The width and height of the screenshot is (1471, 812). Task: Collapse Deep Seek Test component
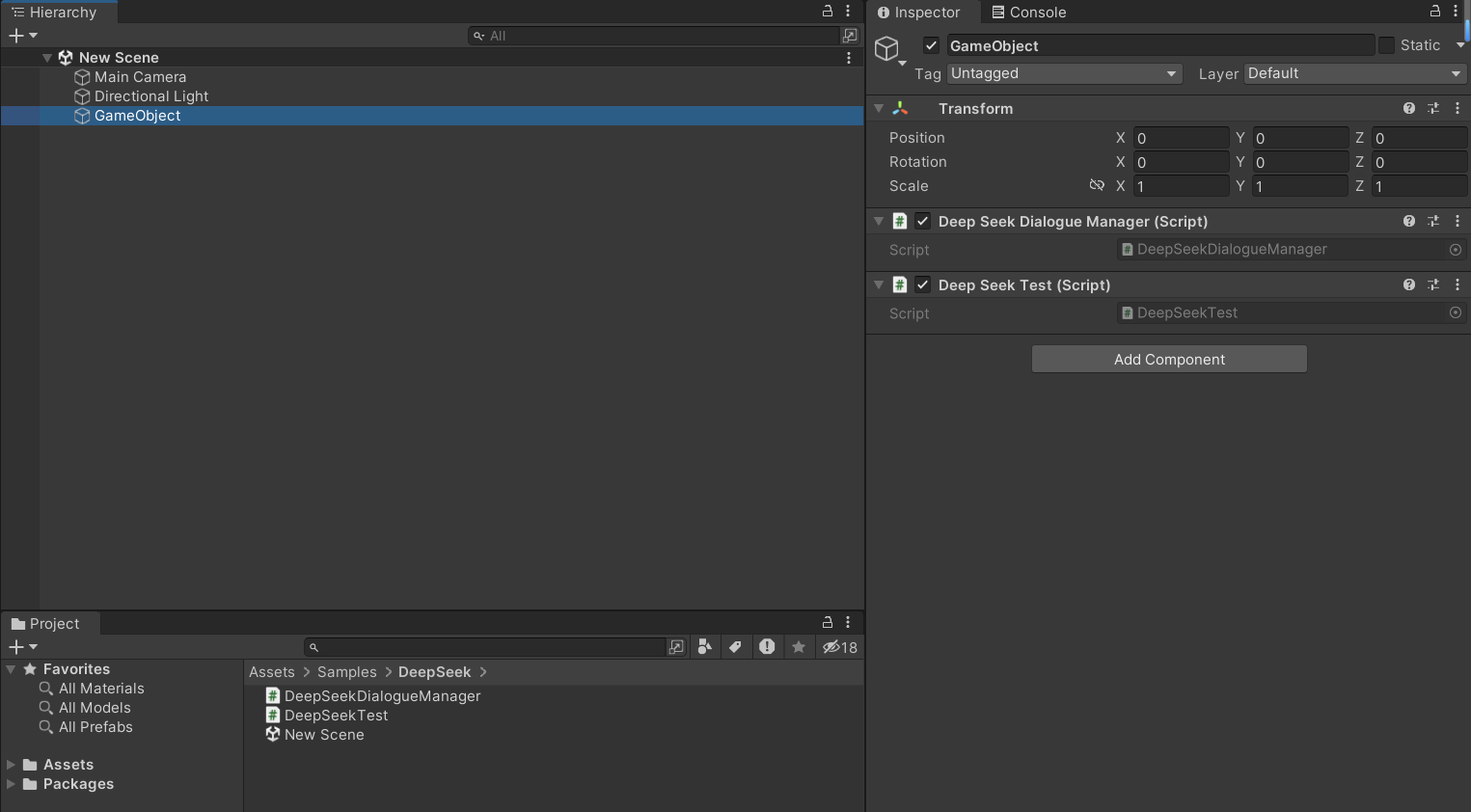point(879,284)
